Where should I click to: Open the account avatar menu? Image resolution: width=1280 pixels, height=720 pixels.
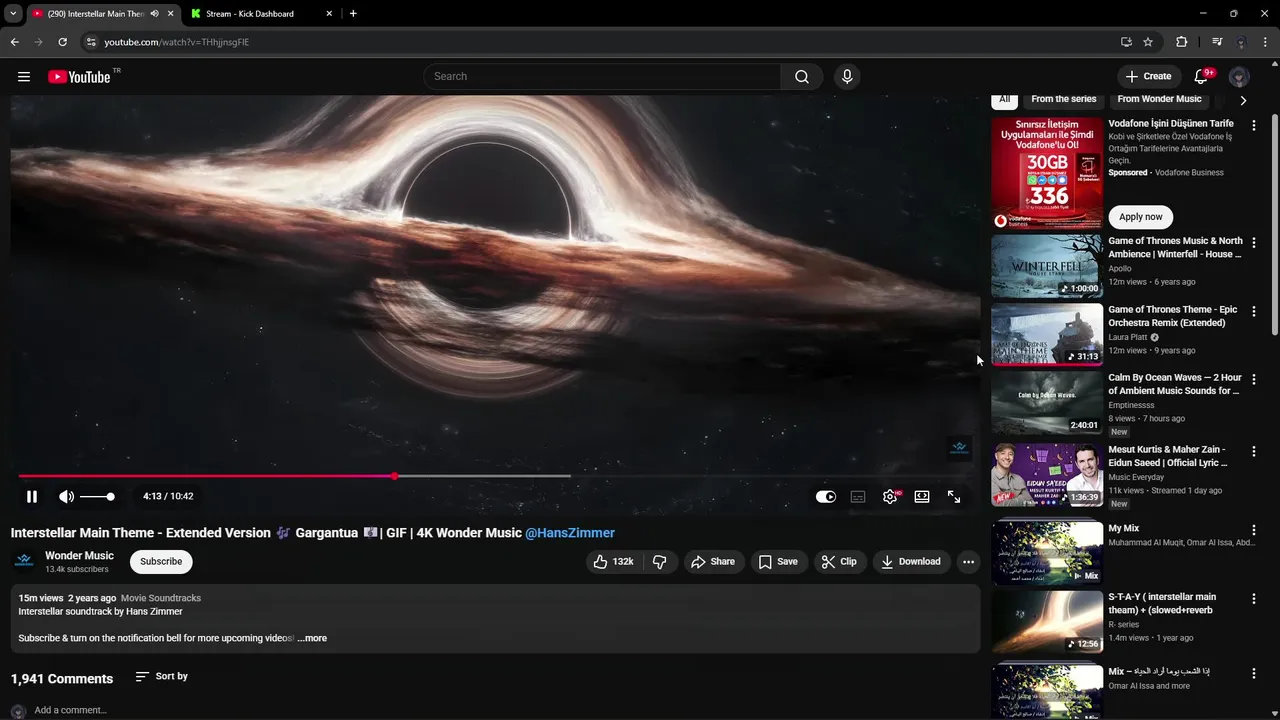pyautogui.click(x=1239, y=77)
